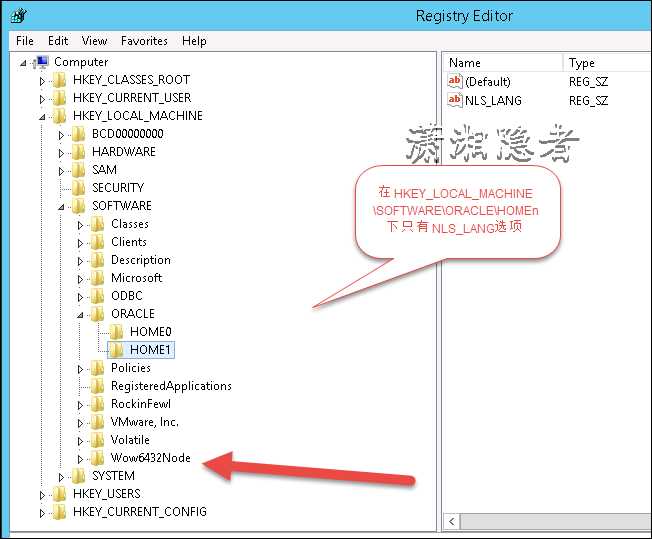Select the NLS_LANG value name
The width and height of the screenshot is (652, 539).
click(x=493, y=100)
